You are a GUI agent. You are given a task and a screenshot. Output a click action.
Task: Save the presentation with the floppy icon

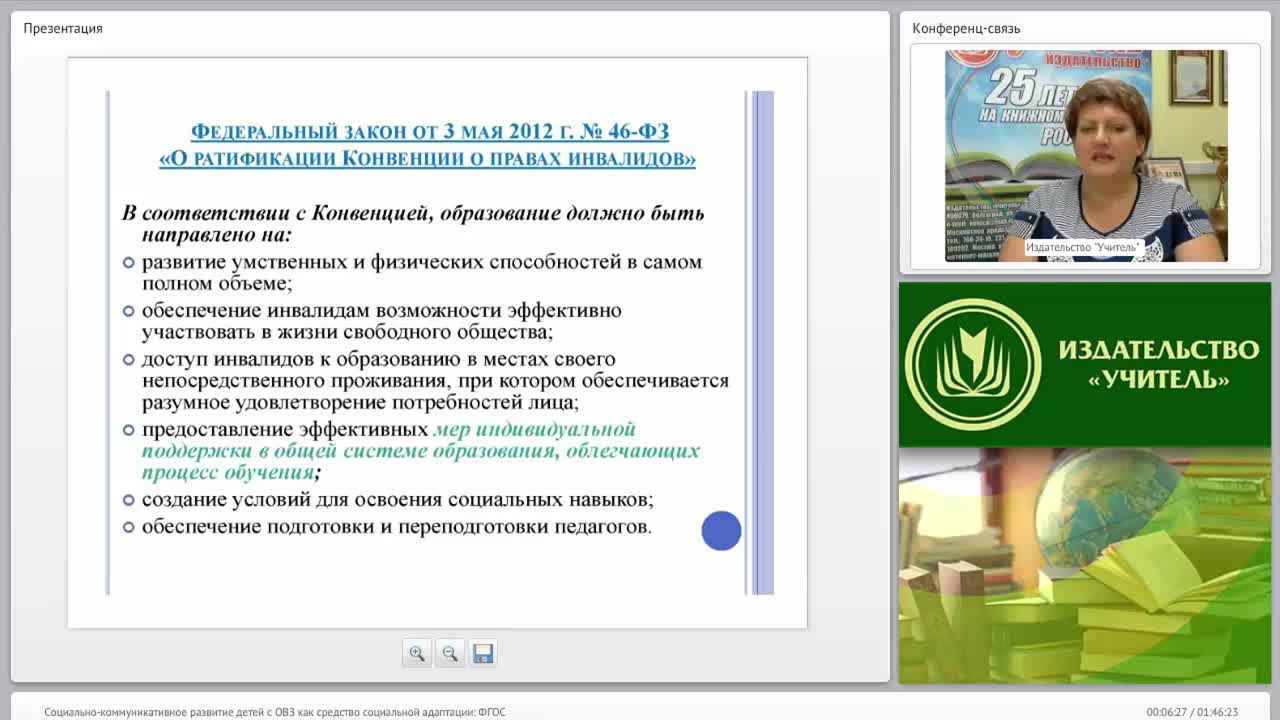pos(483,653)
